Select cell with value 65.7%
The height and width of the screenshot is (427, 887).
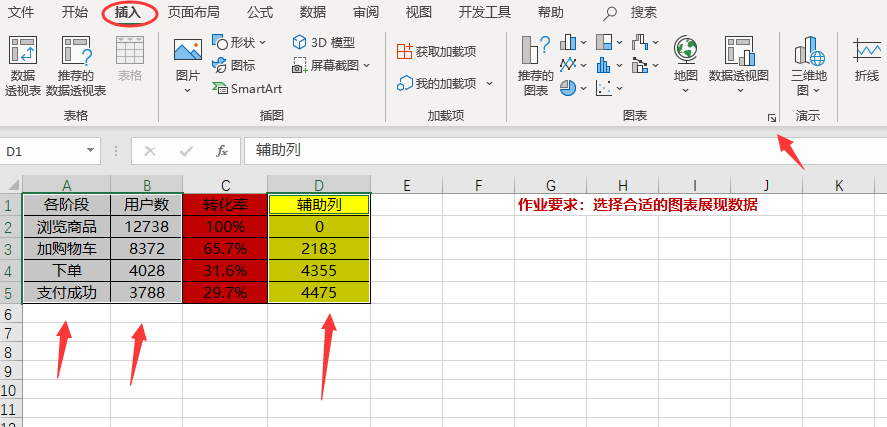pyautogui.click(x=225, y=248)
